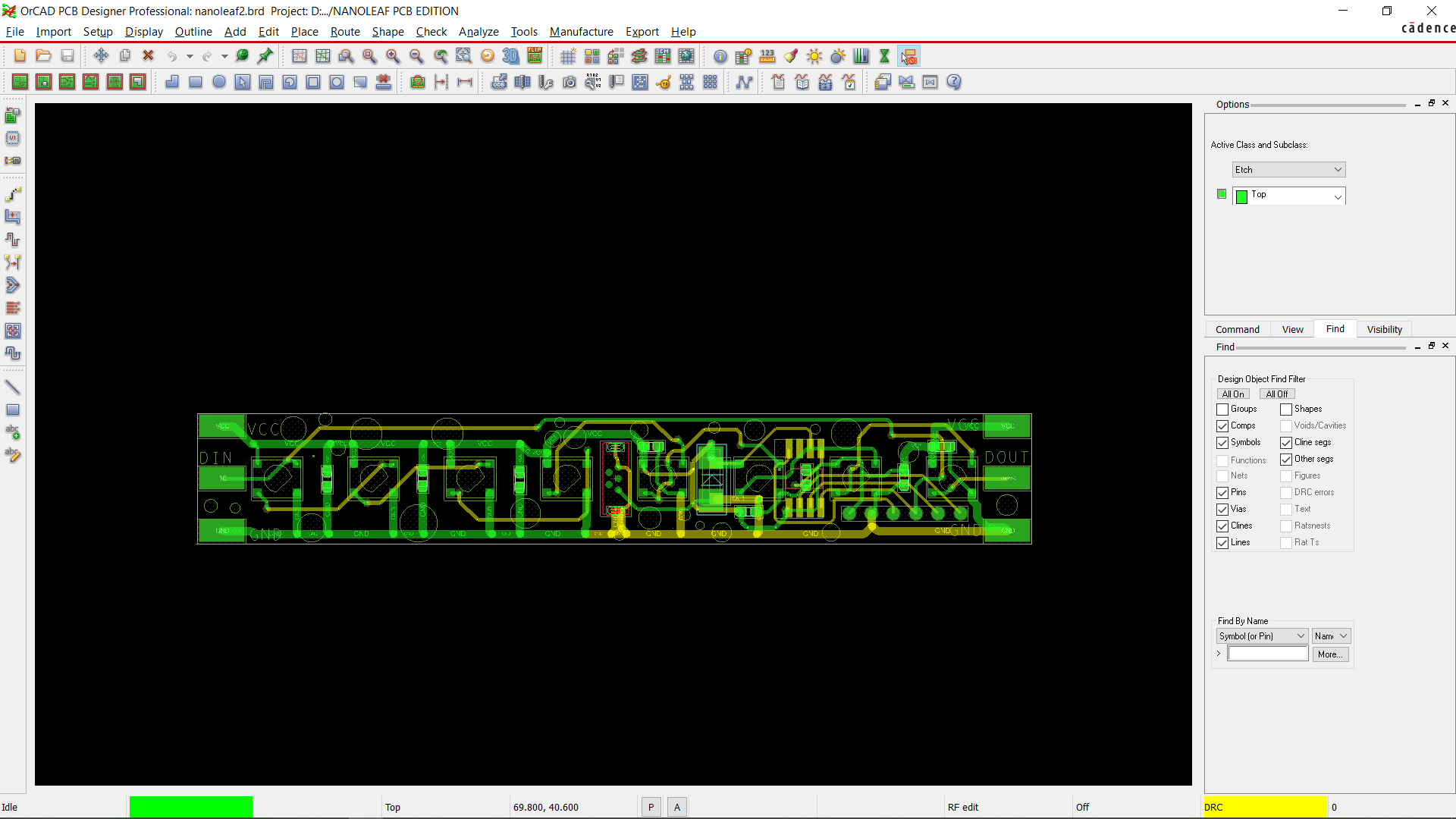Click the 3D canvas view icon
Viewport: 1456px width, 819px height.
[511, 56]
